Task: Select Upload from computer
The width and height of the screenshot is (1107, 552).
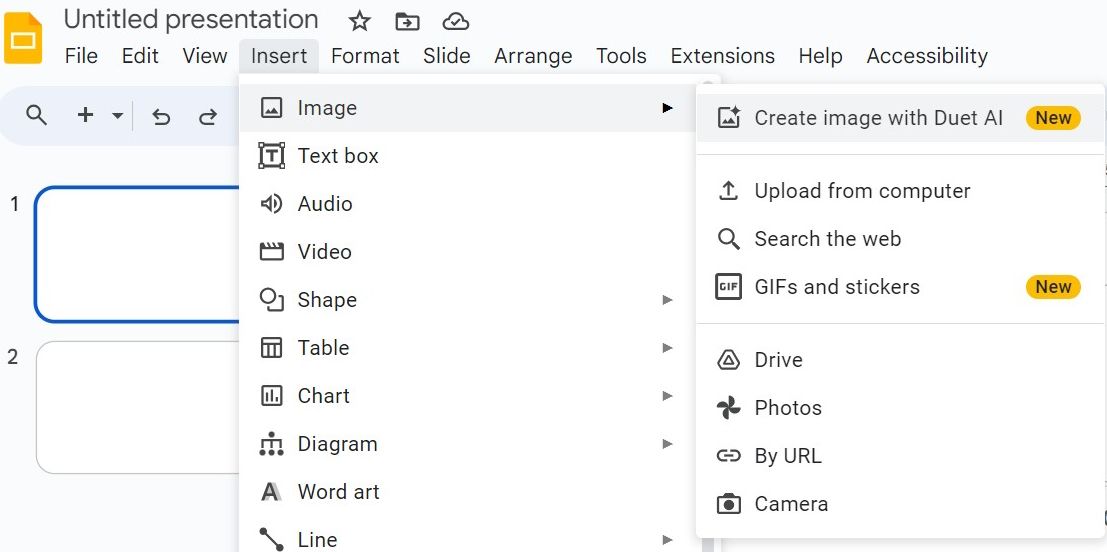Action: point(862,191)
